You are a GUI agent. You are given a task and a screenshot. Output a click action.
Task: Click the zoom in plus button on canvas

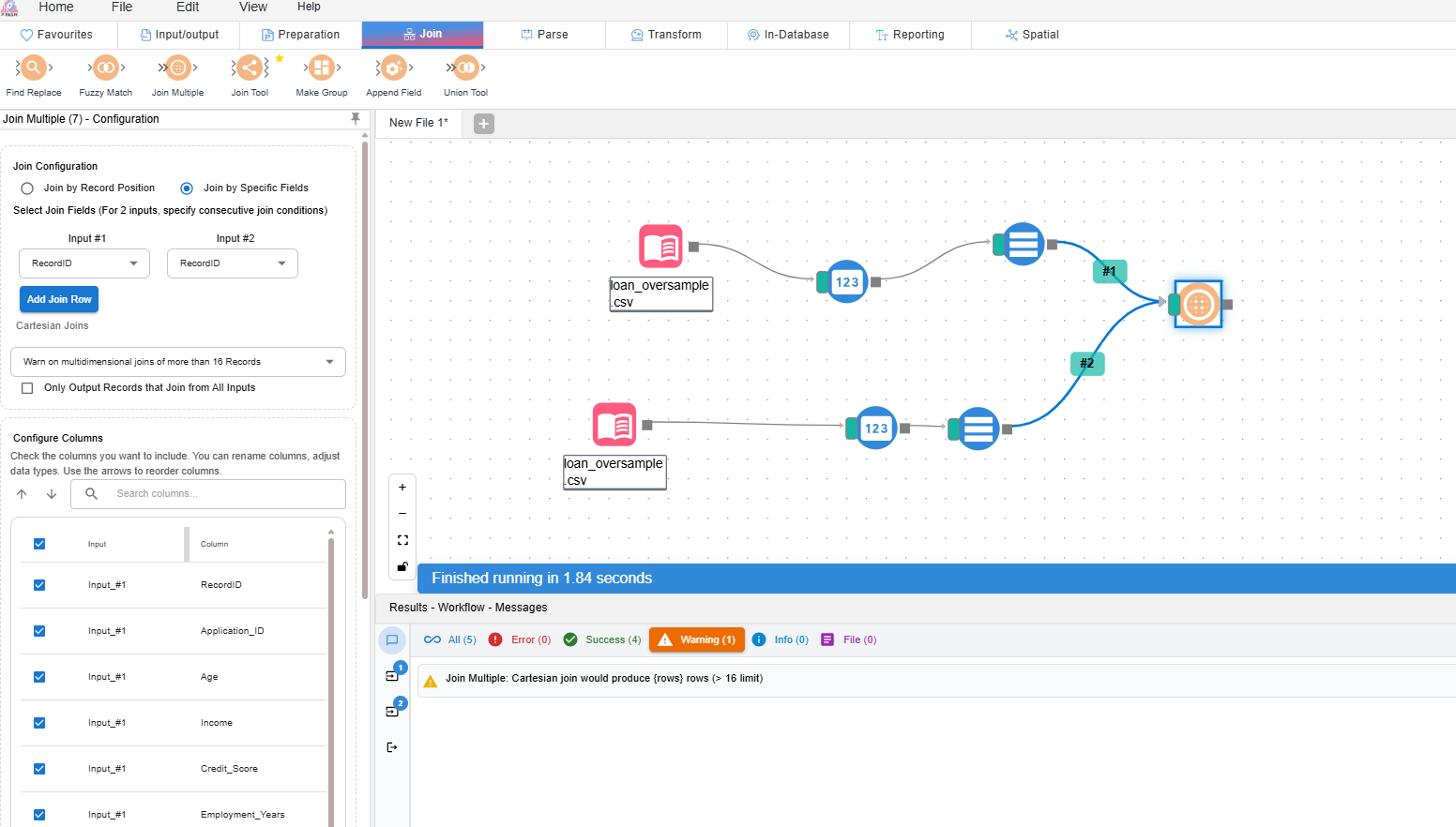(x=402, y=488)
